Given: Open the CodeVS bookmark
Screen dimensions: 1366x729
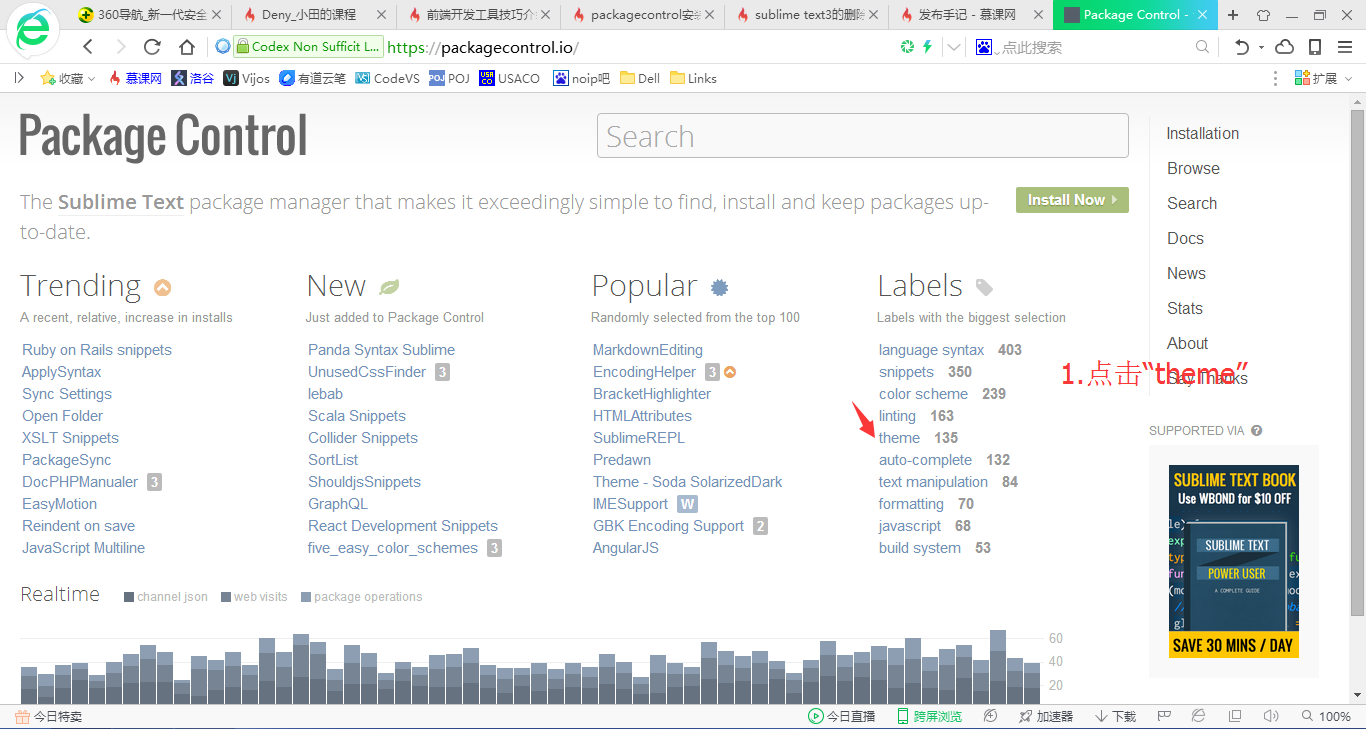Looking at the screenshot, I should click(x=387, y=78).
